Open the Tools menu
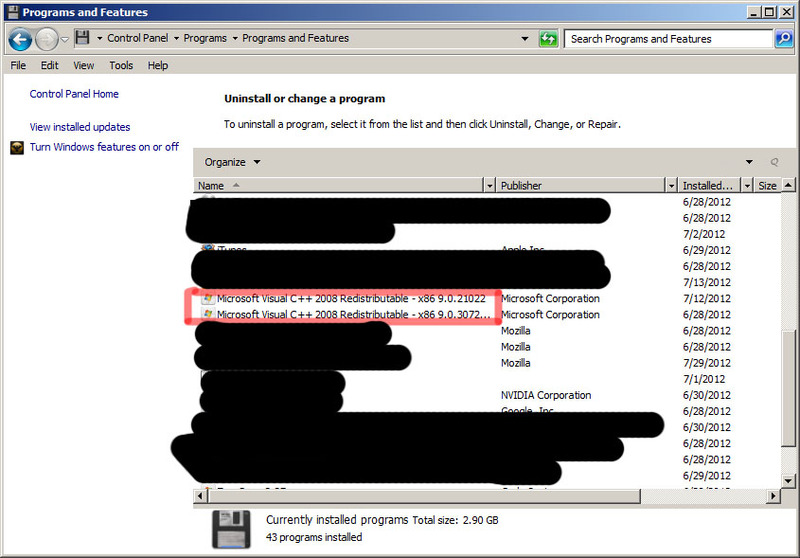The image size is (800, 558). pyautogui.click(x=121, y=66)
